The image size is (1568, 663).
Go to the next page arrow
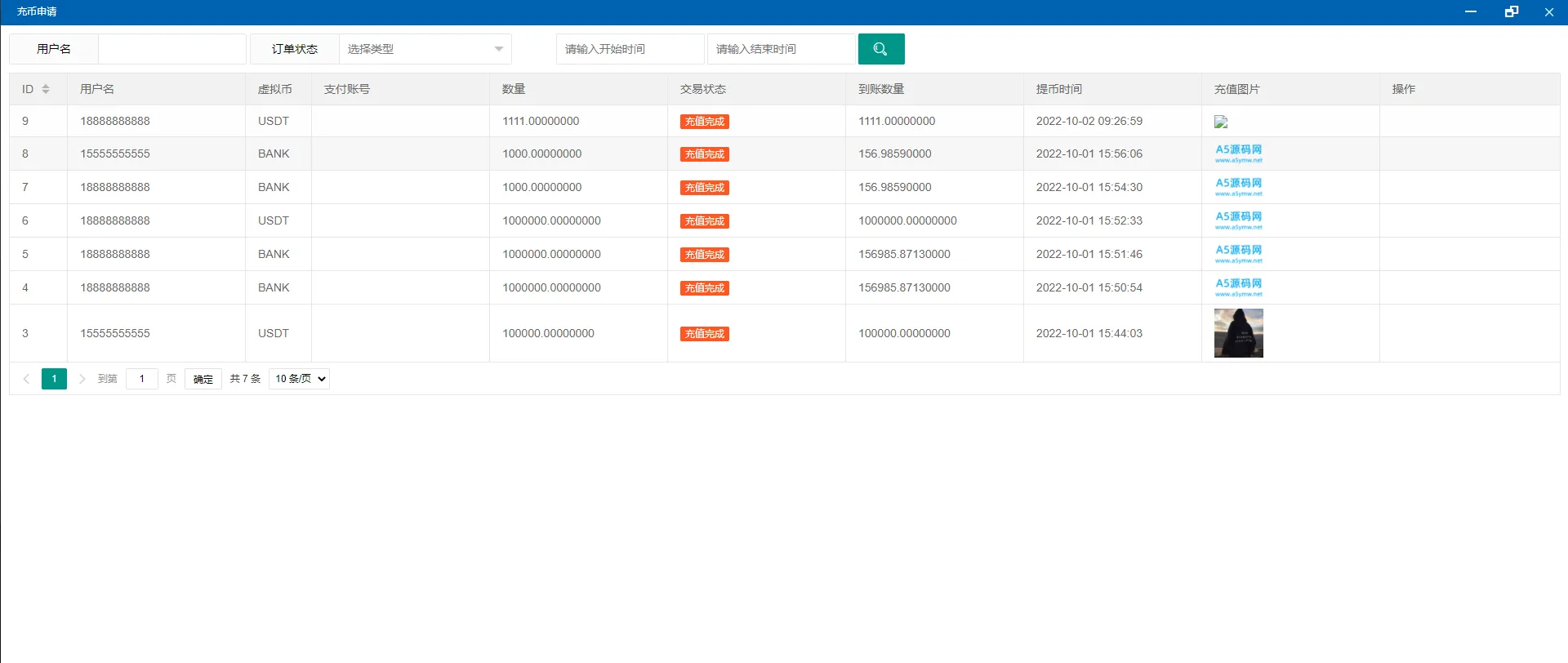coord(82,379)
